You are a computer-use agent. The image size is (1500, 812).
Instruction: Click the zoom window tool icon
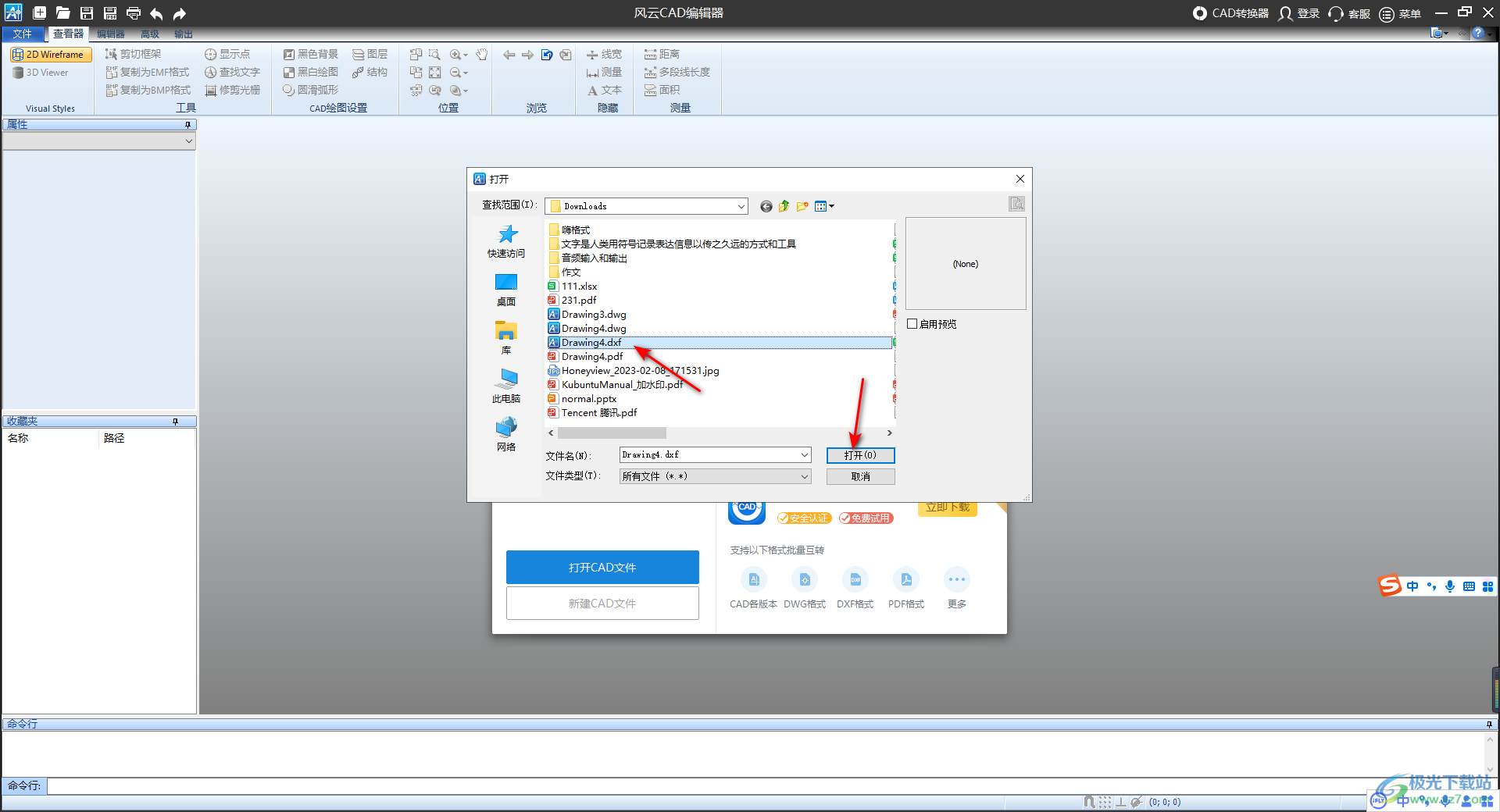pos(434,54)
